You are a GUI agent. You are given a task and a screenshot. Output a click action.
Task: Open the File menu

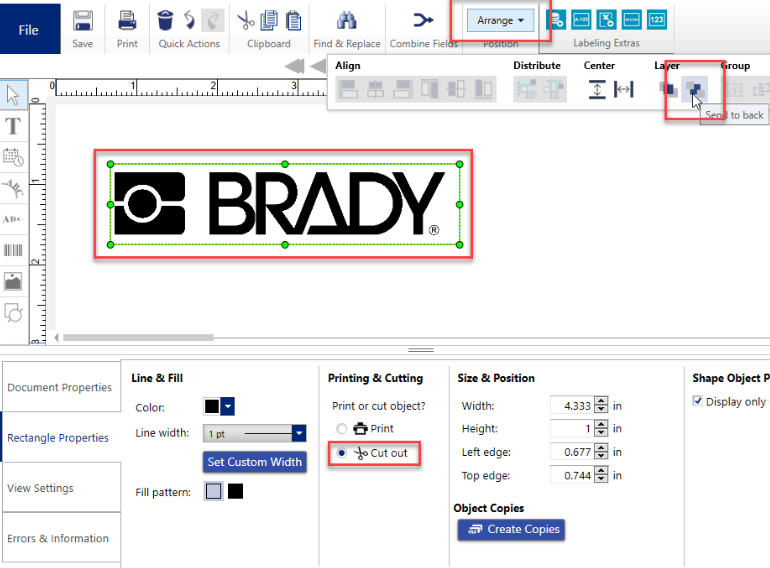point(29,29)
